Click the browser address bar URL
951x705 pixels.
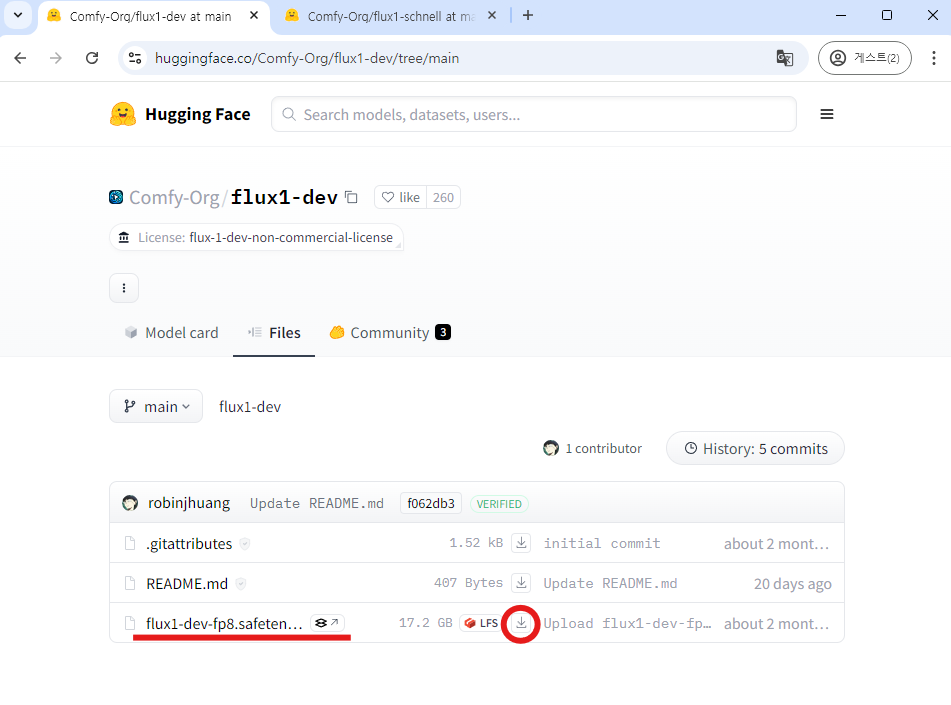point(307,58)
